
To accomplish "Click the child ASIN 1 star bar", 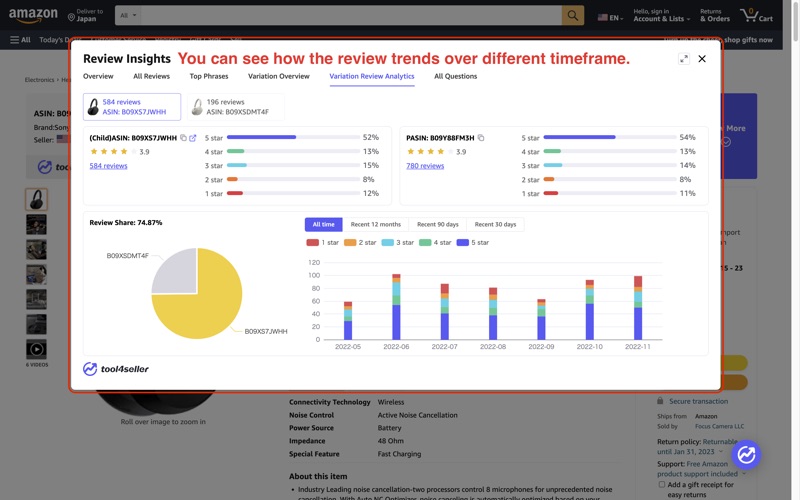I will (x=293, y=193).
